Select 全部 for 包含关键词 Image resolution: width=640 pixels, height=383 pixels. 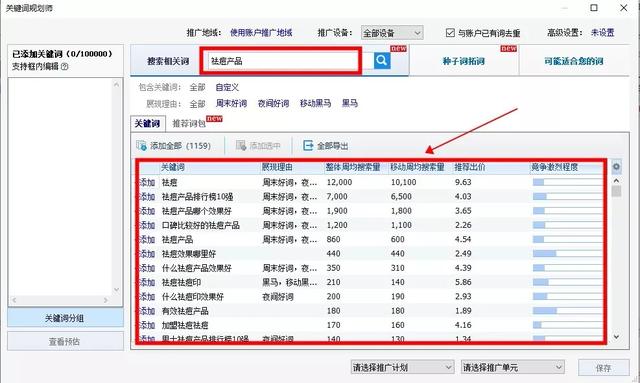tap(198, 87)
